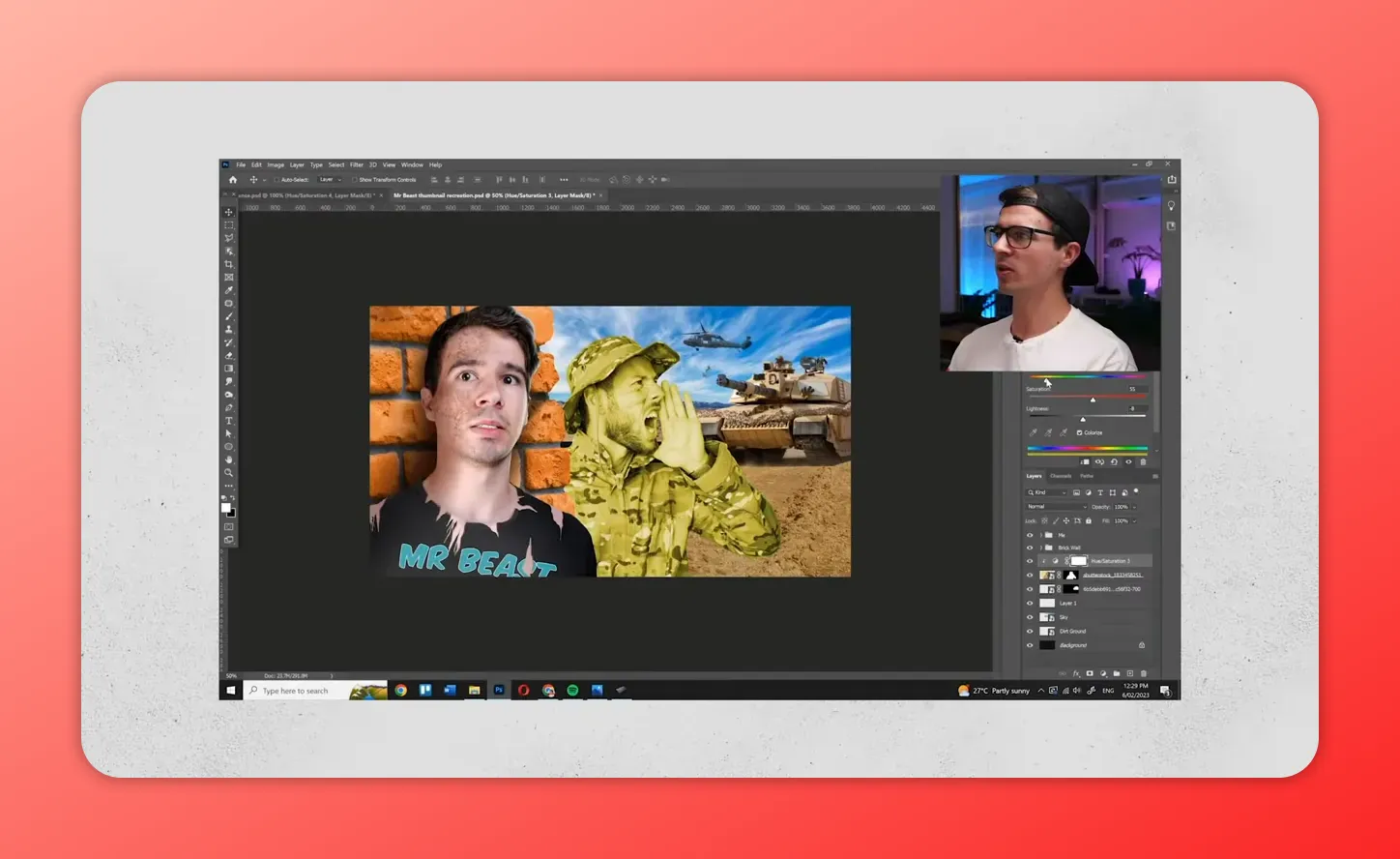Select the Eyedropper tool in the toolbar

click(229, 290)
